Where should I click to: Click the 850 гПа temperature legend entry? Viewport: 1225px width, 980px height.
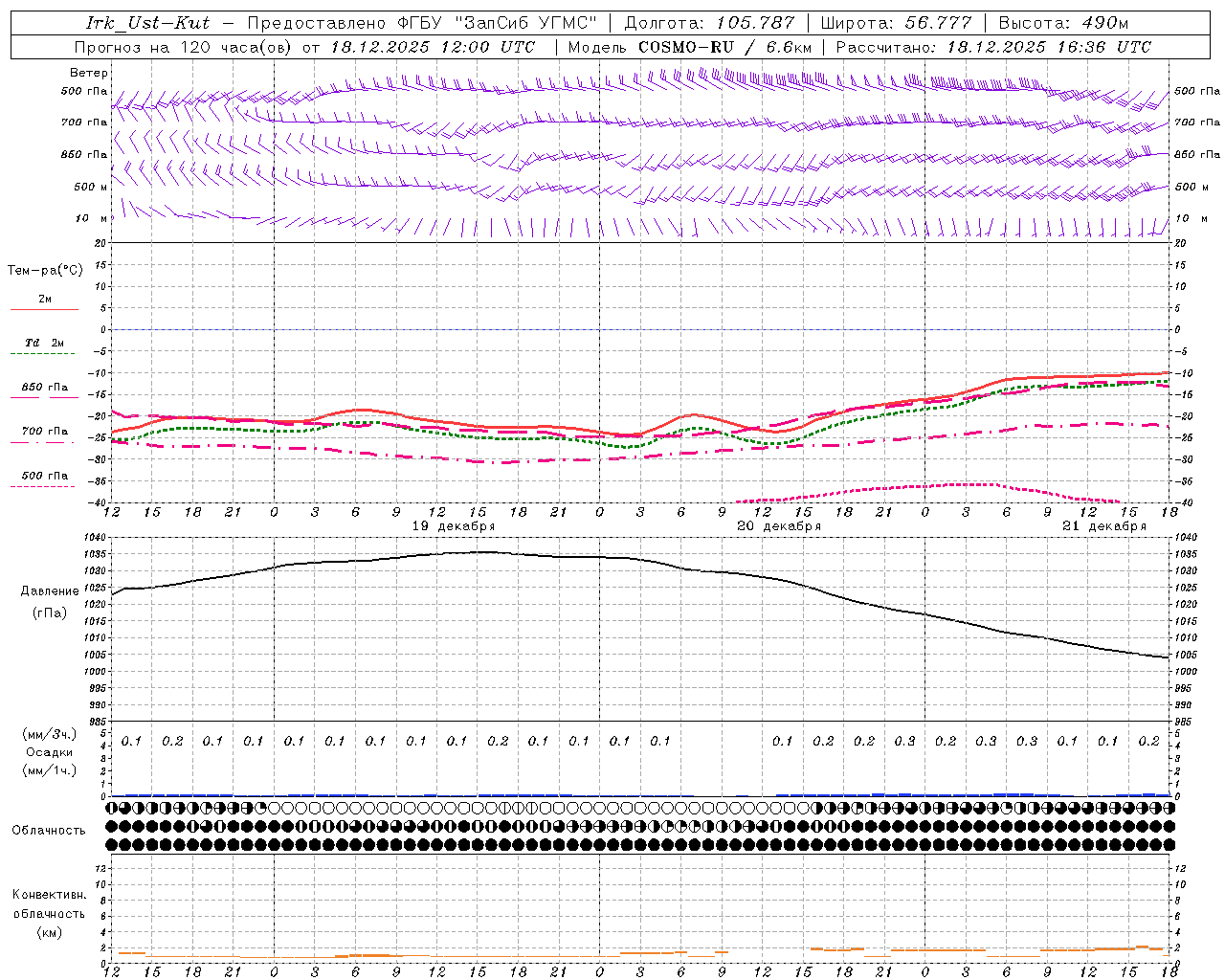[x=45, y=388]
